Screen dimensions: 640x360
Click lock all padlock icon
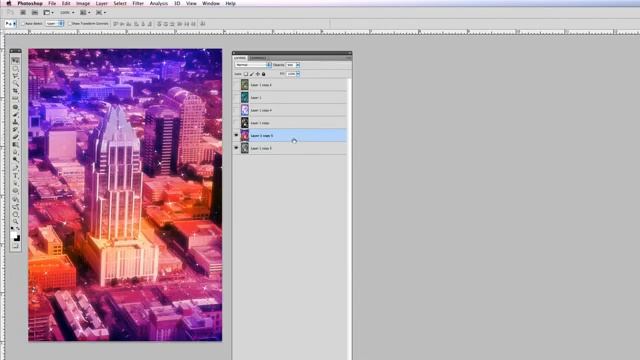coord(263,74)
